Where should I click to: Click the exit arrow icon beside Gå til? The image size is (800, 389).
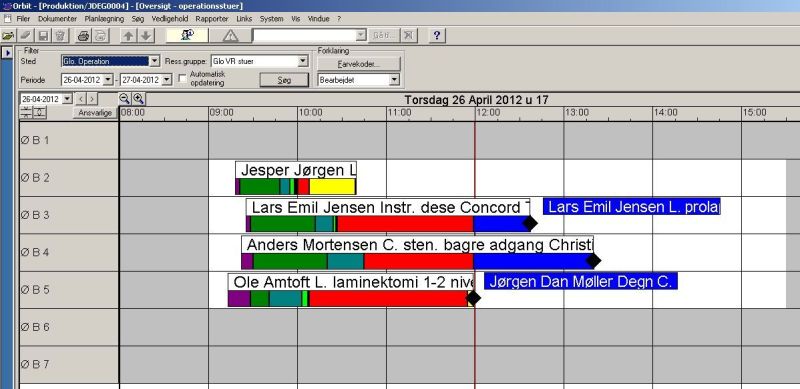tap(408, 35)
